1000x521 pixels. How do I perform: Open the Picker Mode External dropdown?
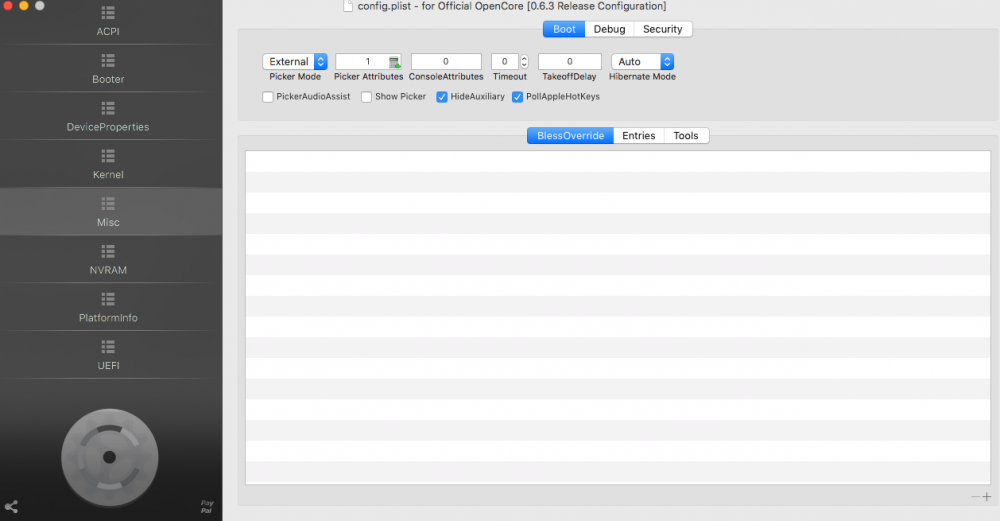tap(295, 62)
